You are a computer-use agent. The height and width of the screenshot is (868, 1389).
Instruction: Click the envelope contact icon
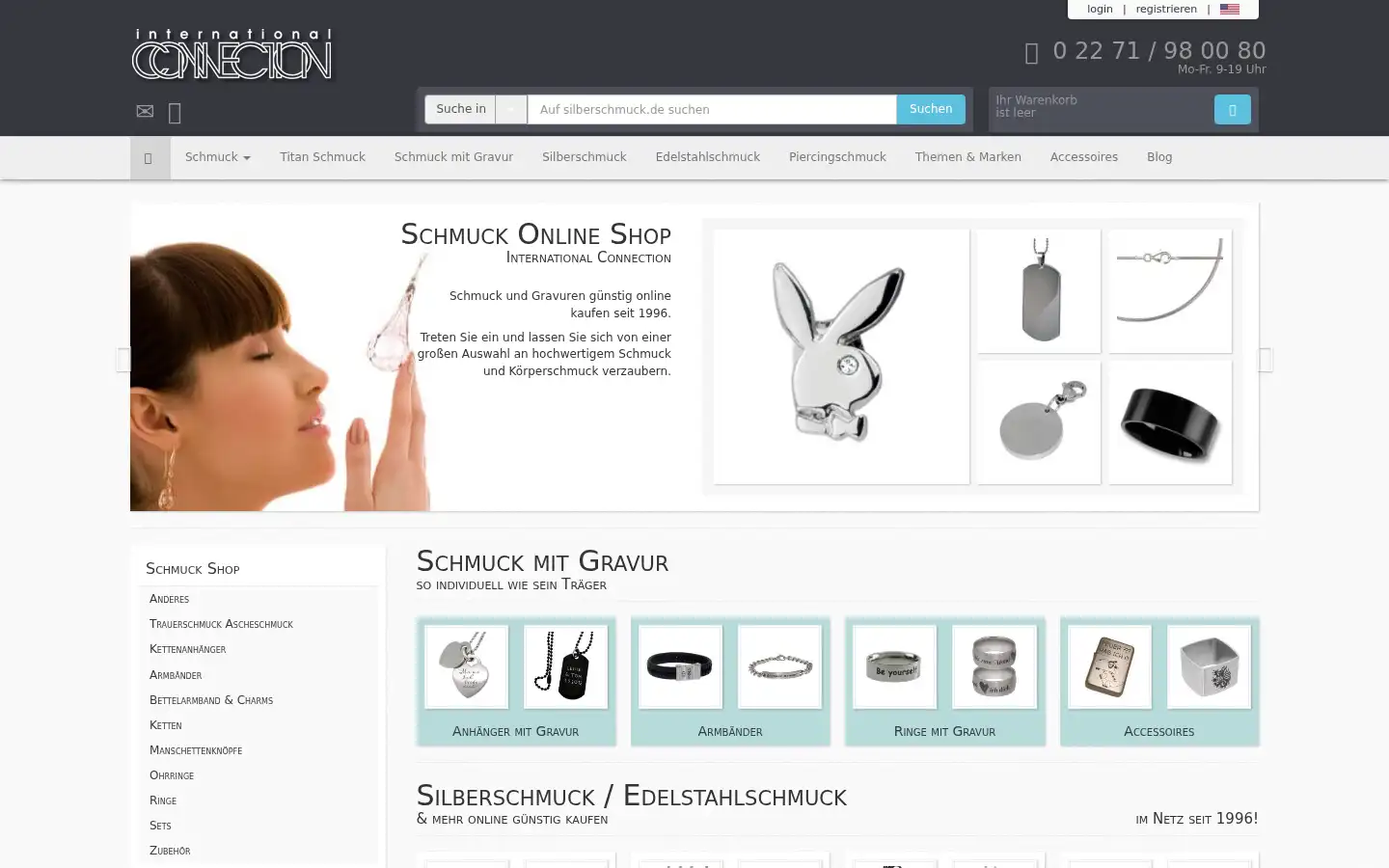coord(145,111)
